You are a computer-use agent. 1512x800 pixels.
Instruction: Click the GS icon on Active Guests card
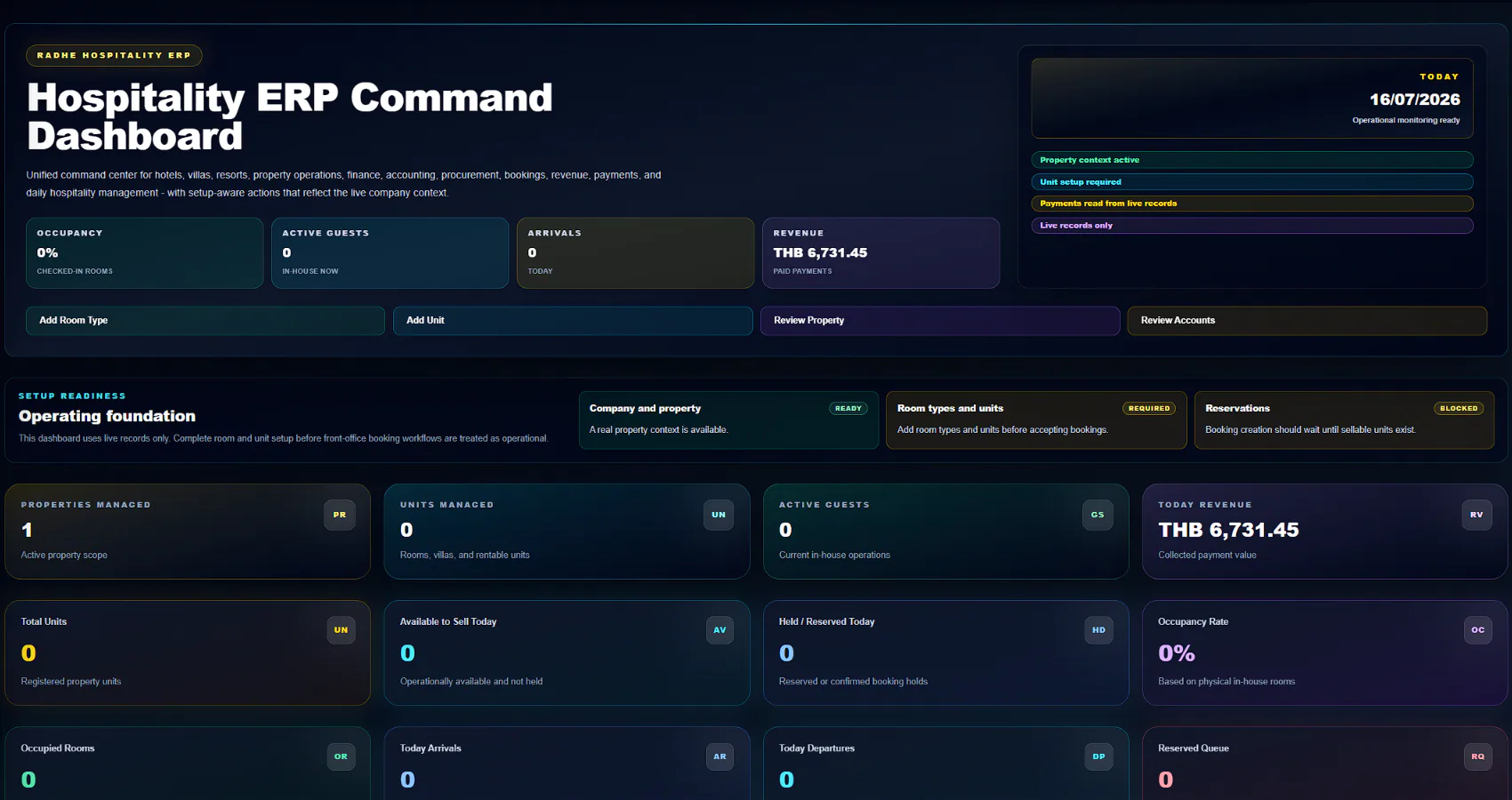1098,515
